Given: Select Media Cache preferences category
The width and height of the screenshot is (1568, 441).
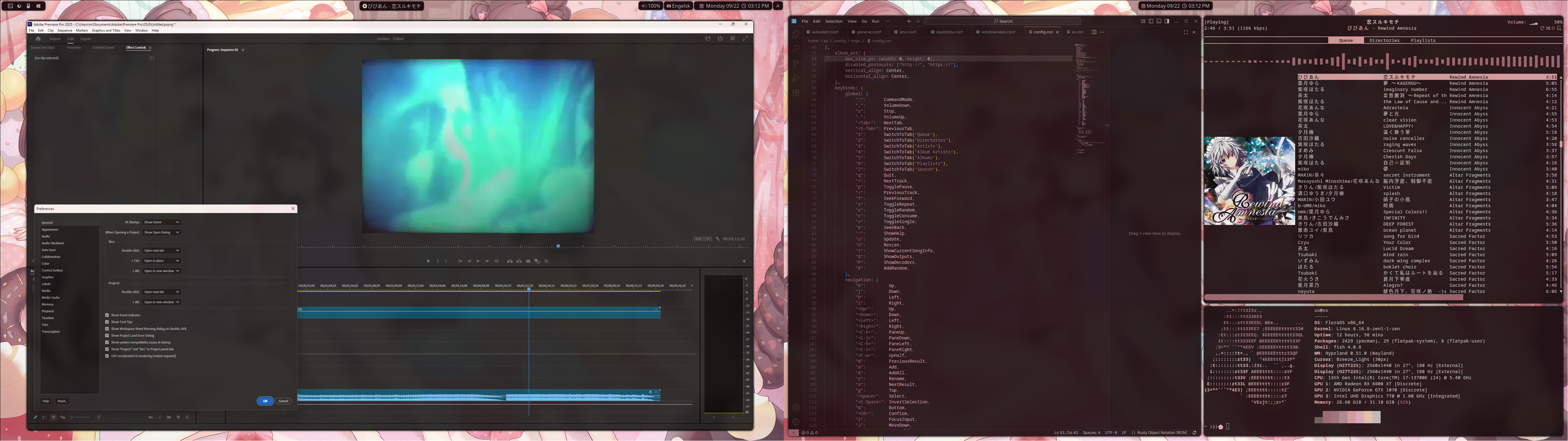Looking at the screenshot, I should (51, 297).
